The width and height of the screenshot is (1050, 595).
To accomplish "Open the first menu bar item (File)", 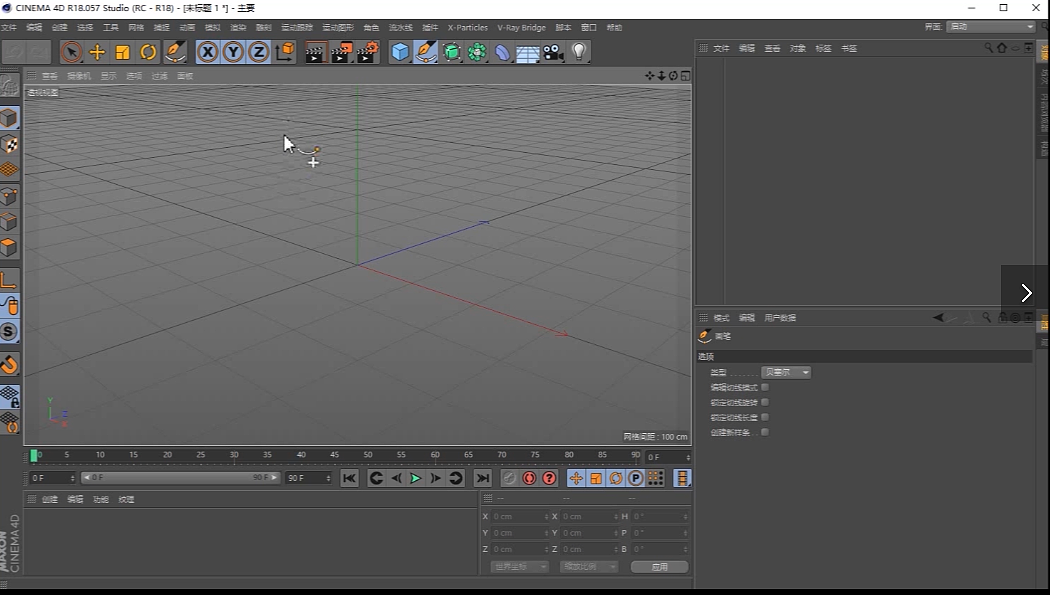I will coord(9,27).
